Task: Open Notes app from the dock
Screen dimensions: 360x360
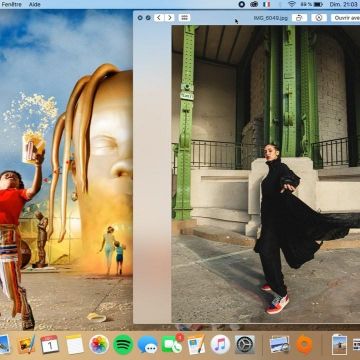Action: [x=75, y=344]
